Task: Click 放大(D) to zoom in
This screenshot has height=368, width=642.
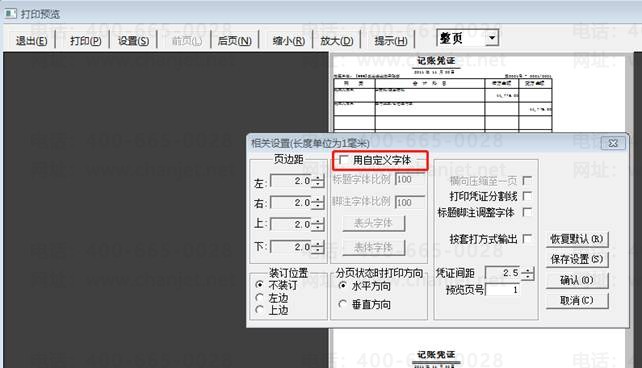Action: [337, 41]
